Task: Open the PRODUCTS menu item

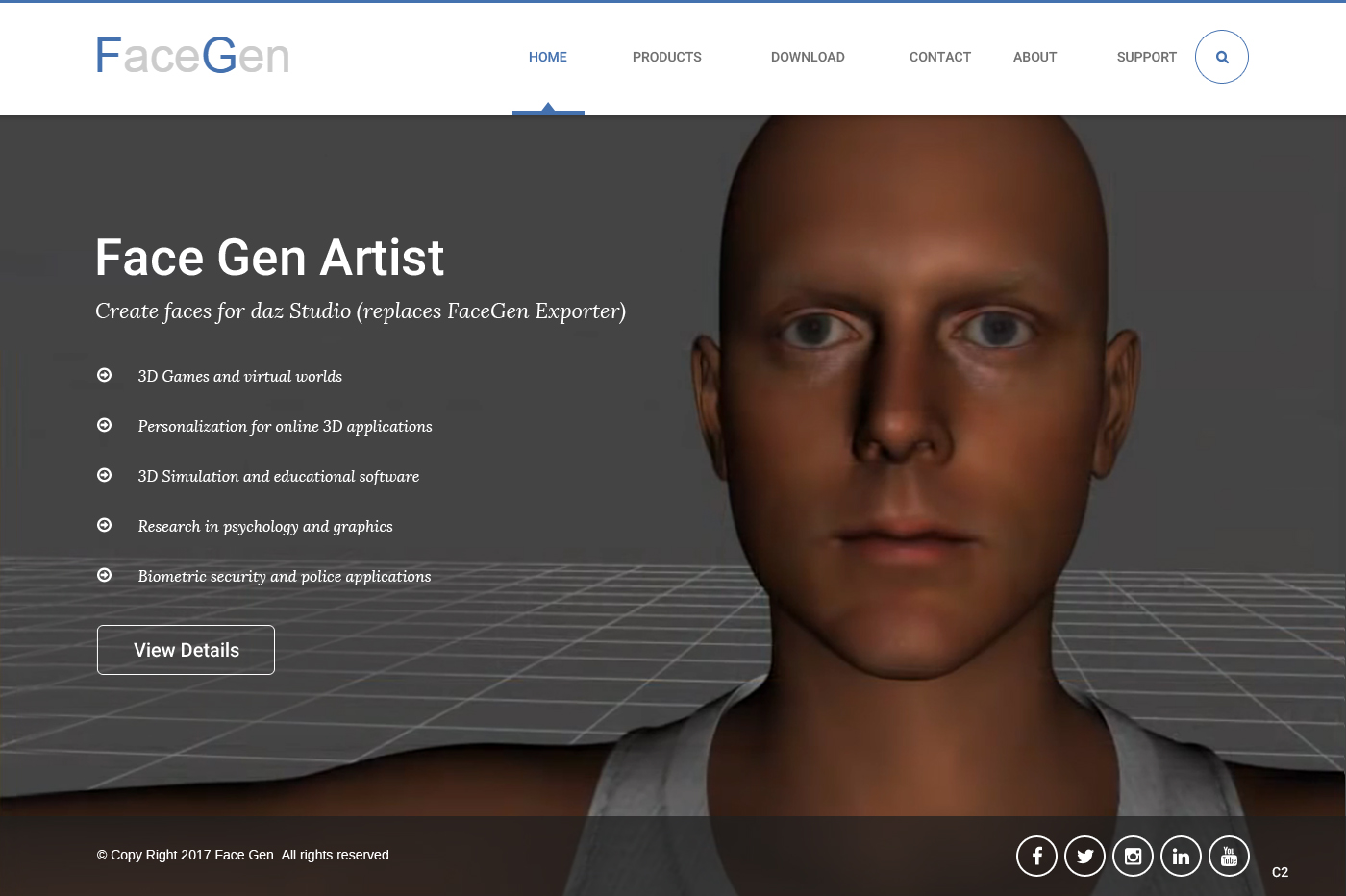Action: (x=666, y=57)
